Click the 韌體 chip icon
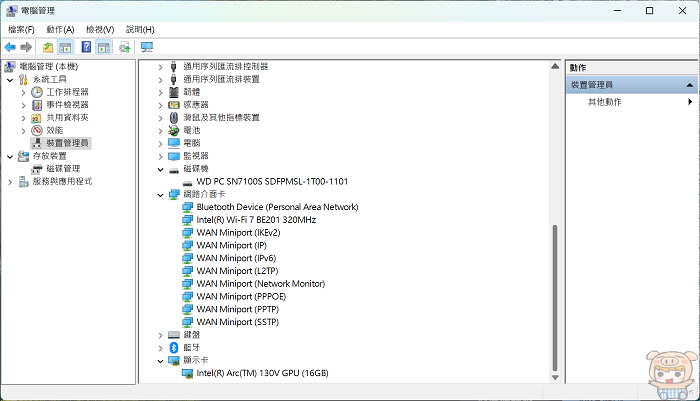700x401 pixels. point(174,92)
